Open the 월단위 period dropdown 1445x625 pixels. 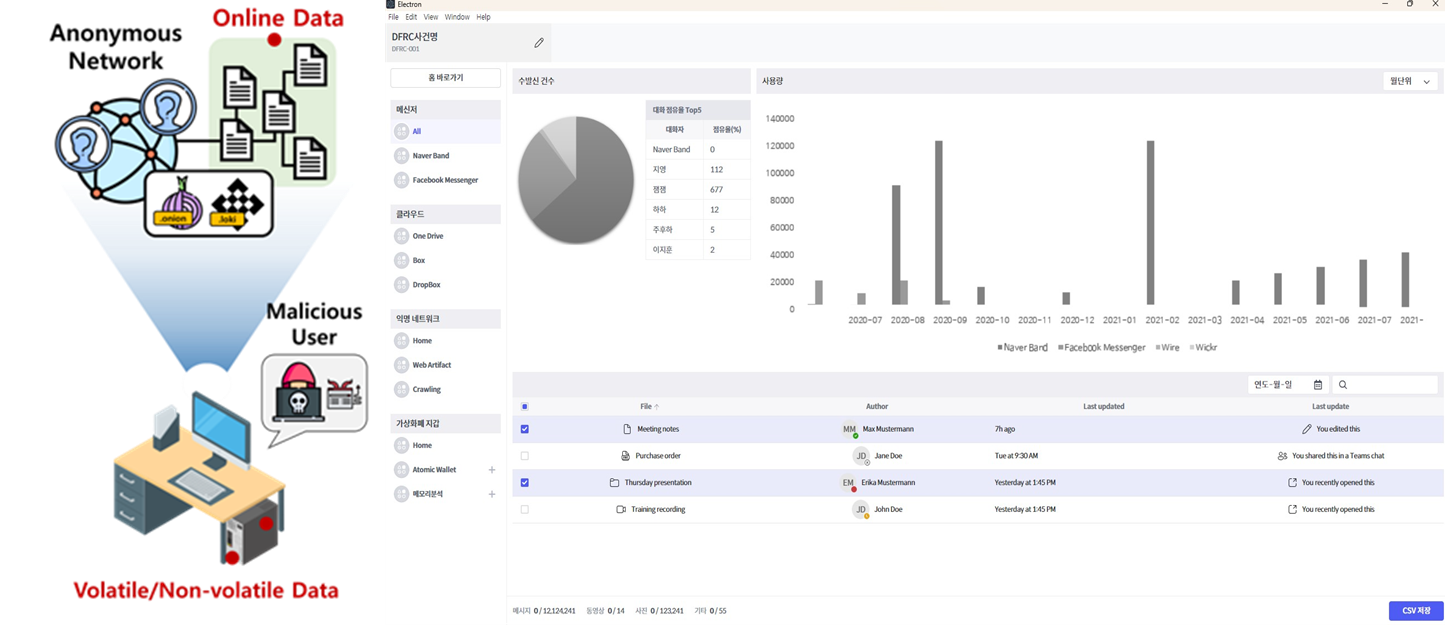[x=1410, y=81]
